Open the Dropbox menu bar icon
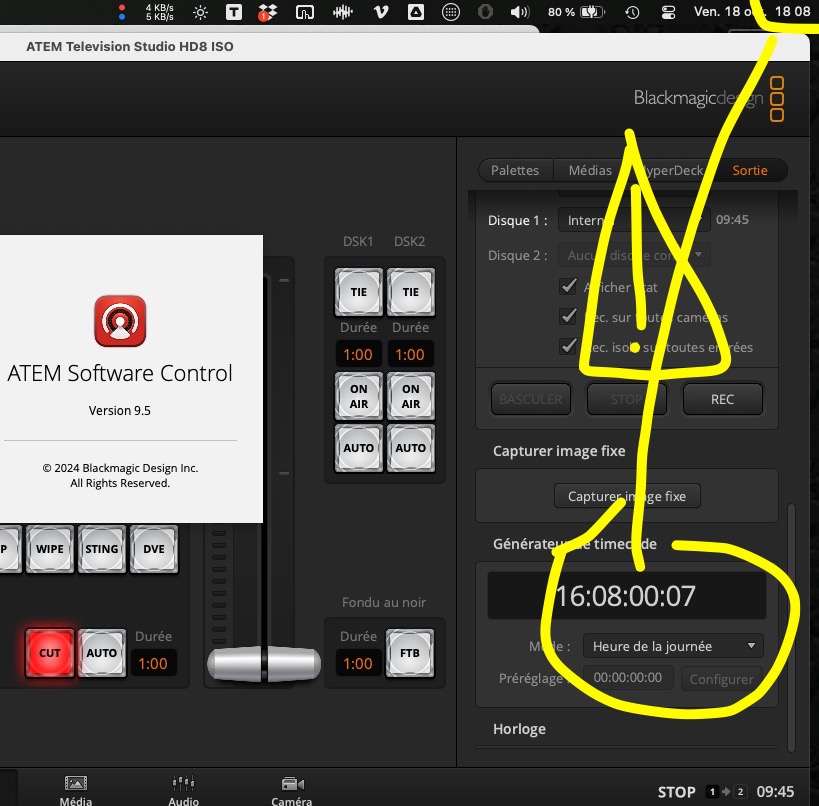 pos(267,12)
